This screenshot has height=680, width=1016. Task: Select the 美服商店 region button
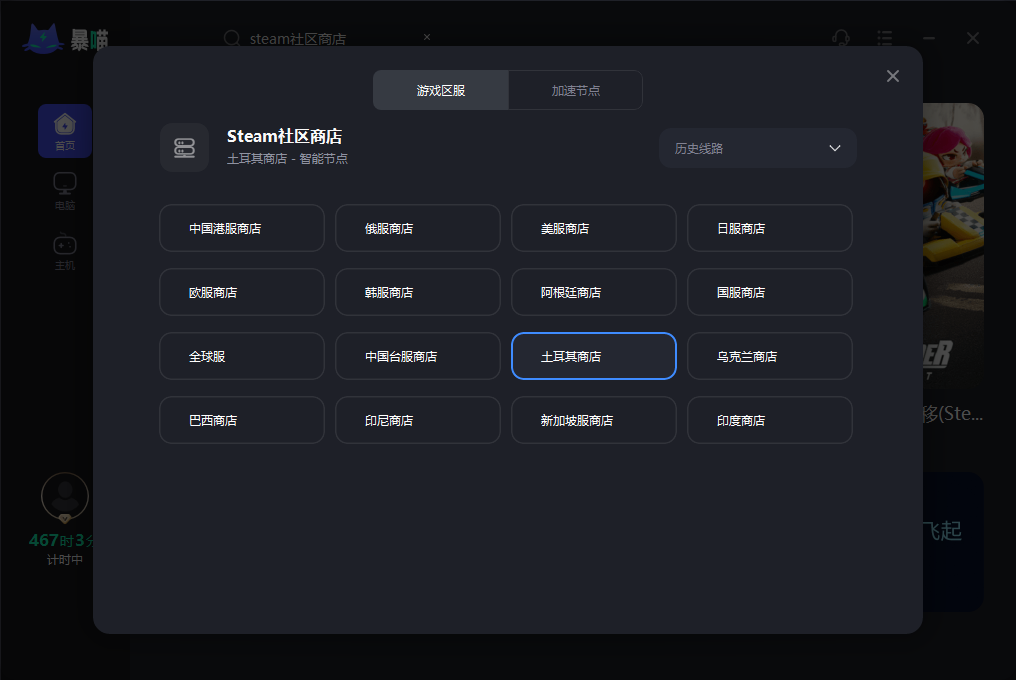(594, 228)
